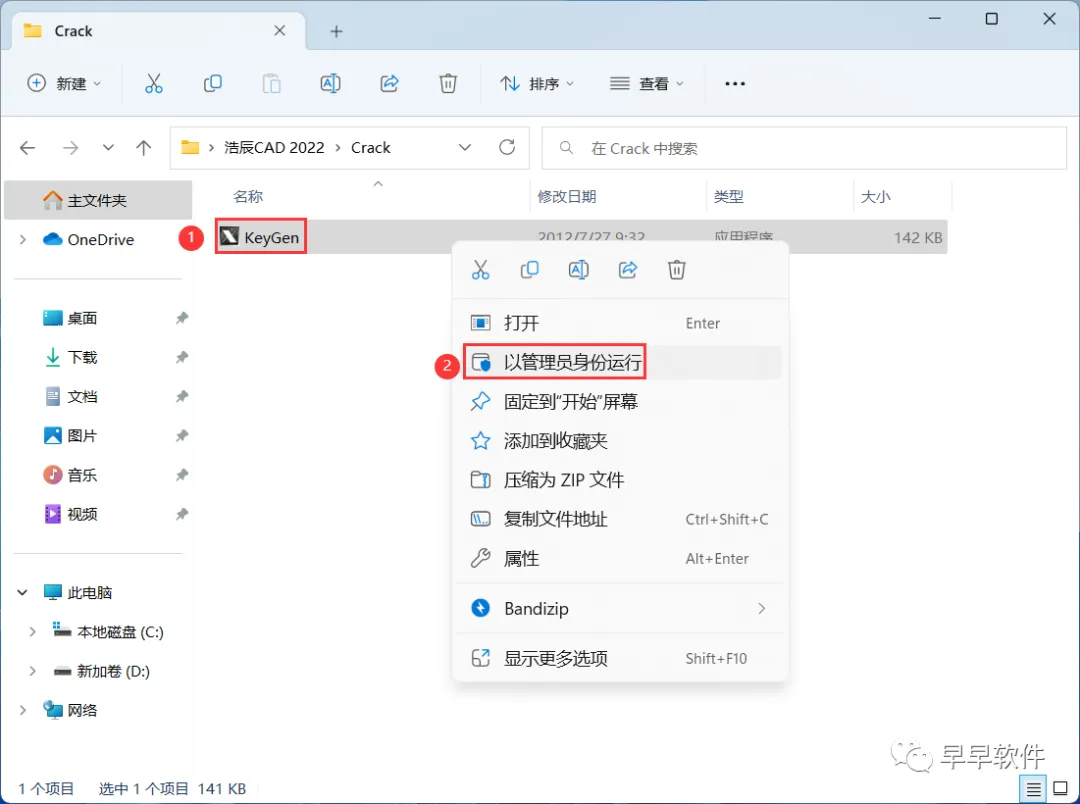The width and height of the screenshot is (1080, 804).
Task: Choose 固定到"开始"屏幕
Action: [620, 402]
